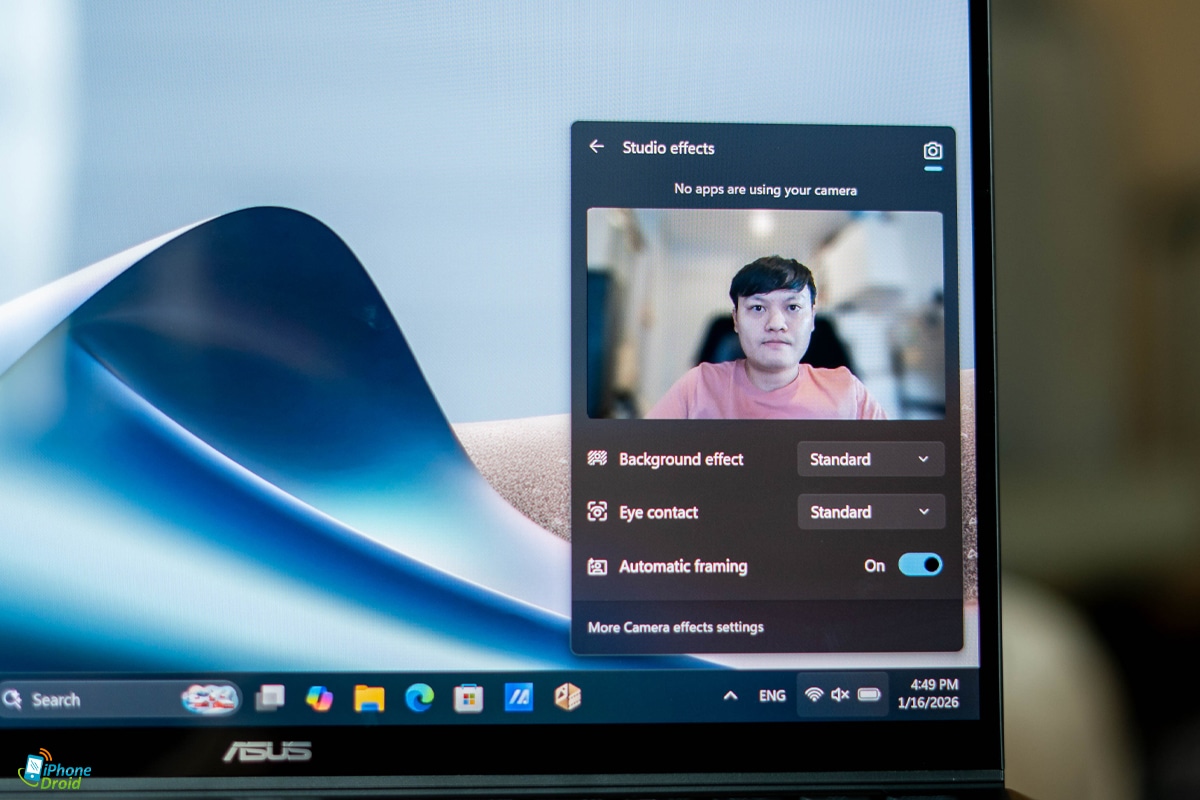Screen dimensions: 1200x800
Task: Expand the Eye contact dropdown
Action: tap(870, 512)
